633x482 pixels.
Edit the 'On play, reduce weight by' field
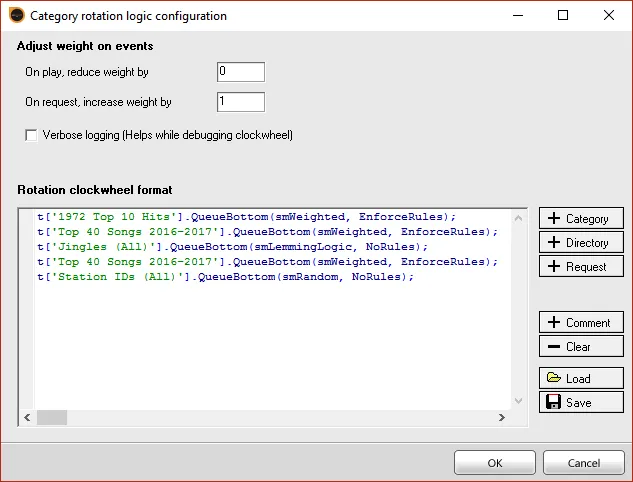pos(241,72)
